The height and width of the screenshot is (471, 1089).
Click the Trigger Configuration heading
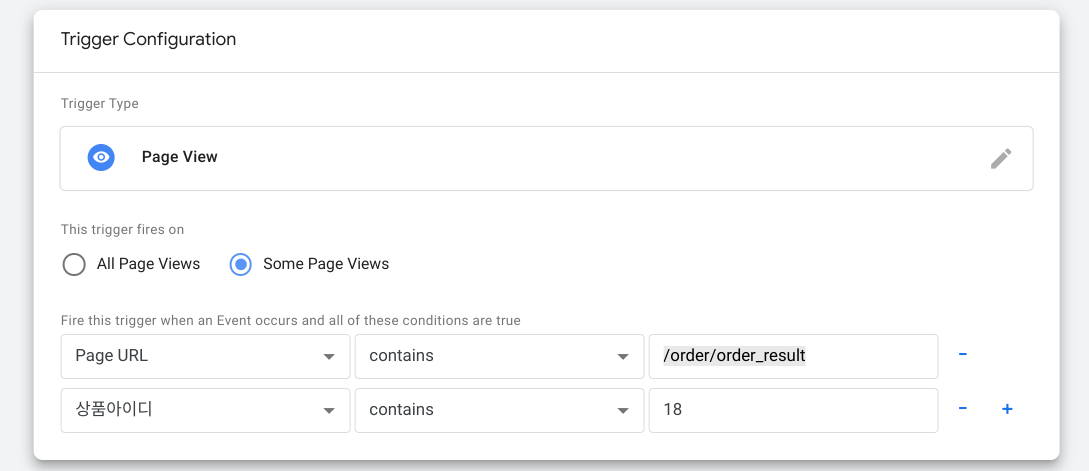pos(149,39)
